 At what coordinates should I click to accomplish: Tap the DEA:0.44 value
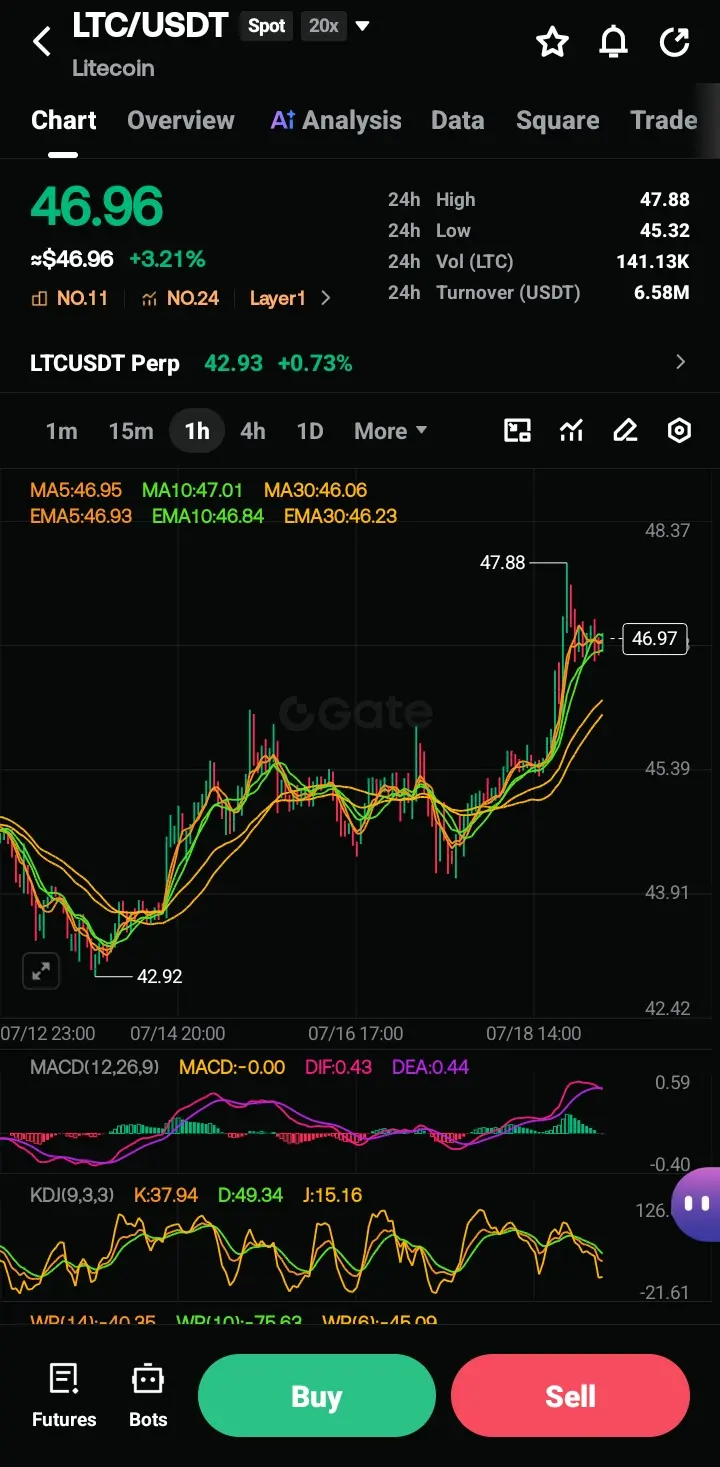point(430,1067)
